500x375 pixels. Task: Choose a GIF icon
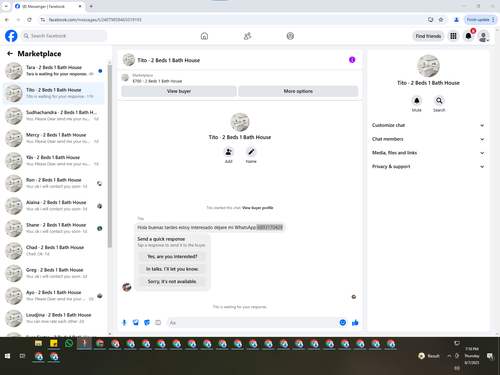pyautogui.click(x=158, y=322)
